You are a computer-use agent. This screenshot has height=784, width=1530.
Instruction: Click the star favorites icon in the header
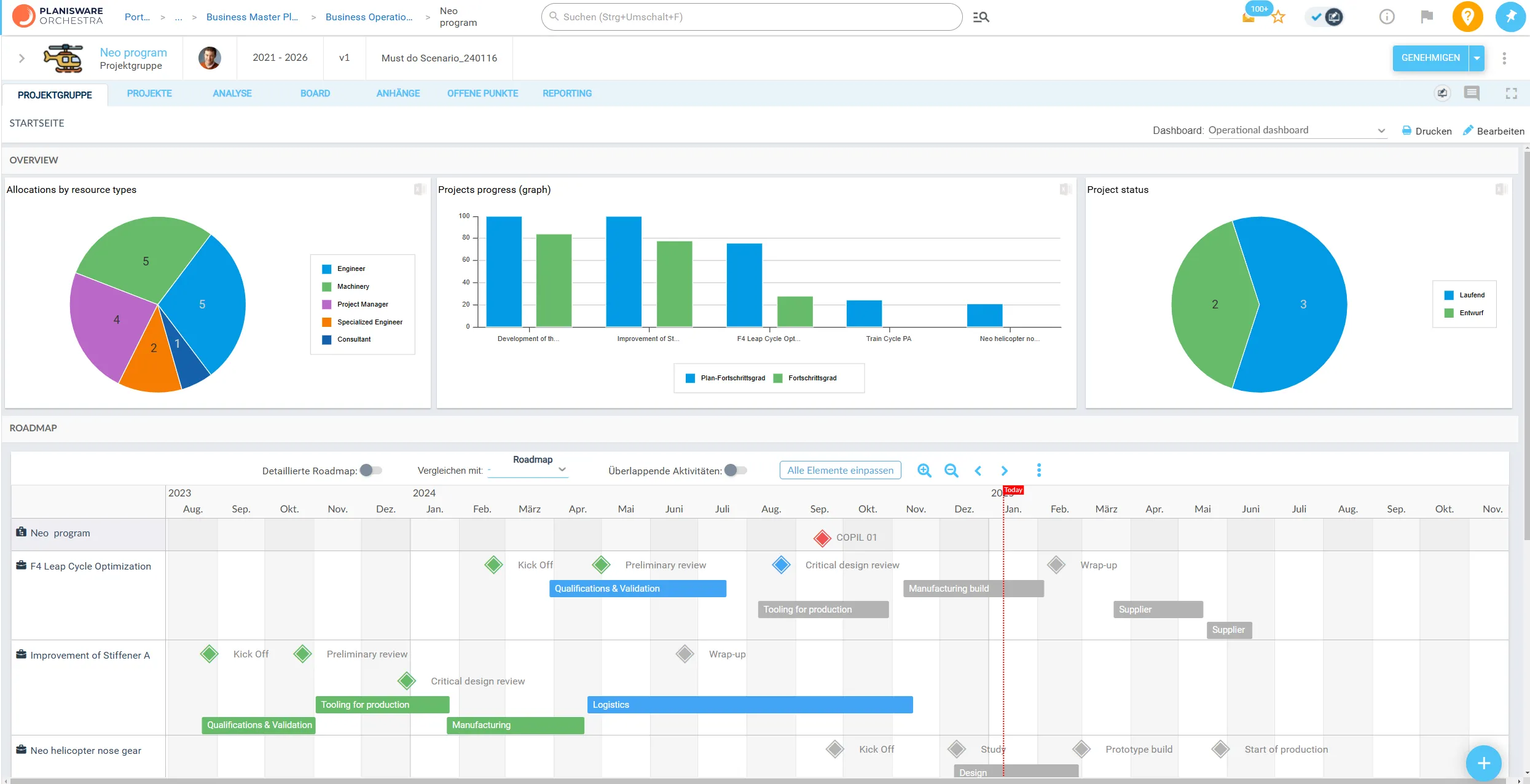coord(1279,17)
